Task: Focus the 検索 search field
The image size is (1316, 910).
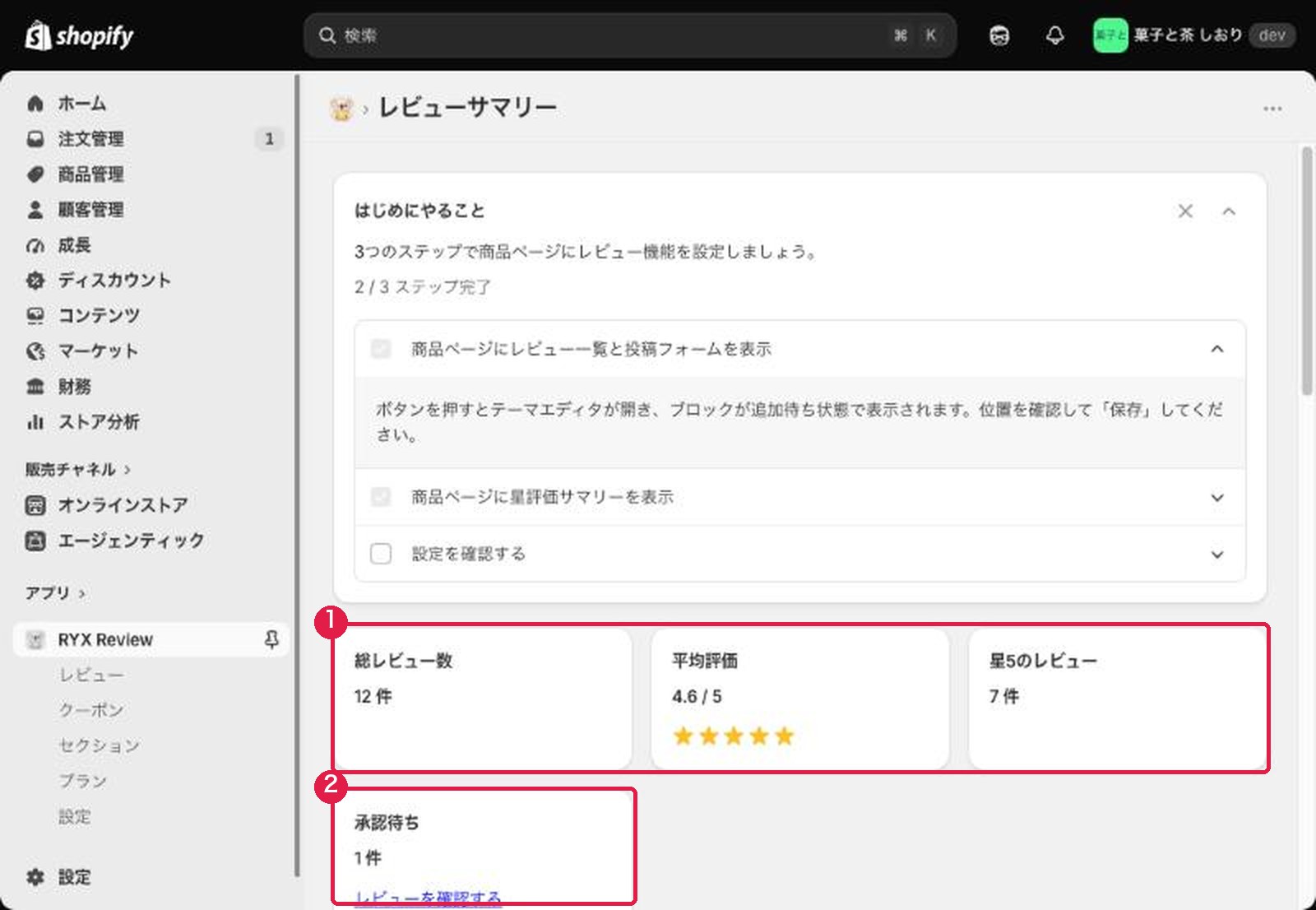Action: pyautogui.click(x=630, y=35)
